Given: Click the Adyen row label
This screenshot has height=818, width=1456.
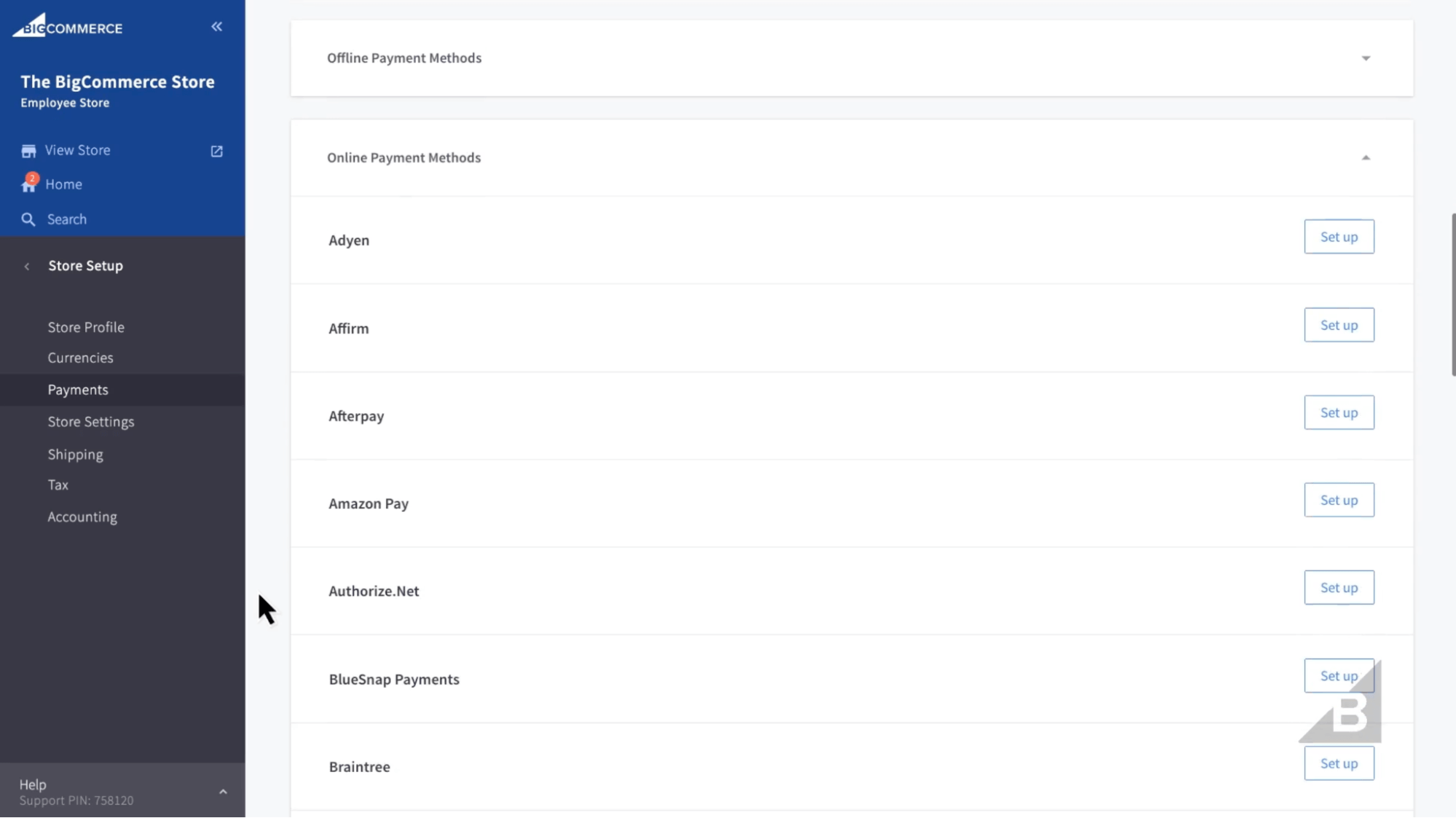Looking at the screenshot, I should click(x=349, y=240).
